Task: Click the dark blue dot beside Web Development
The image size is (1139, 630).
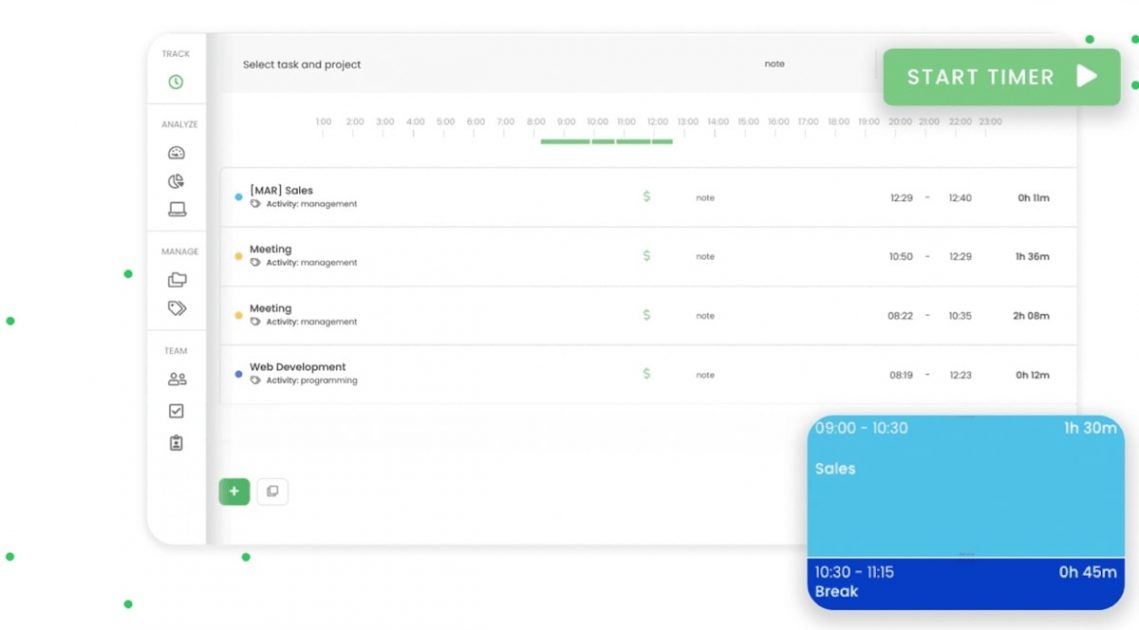Action: pyautogui.click(x=238, y=374)
